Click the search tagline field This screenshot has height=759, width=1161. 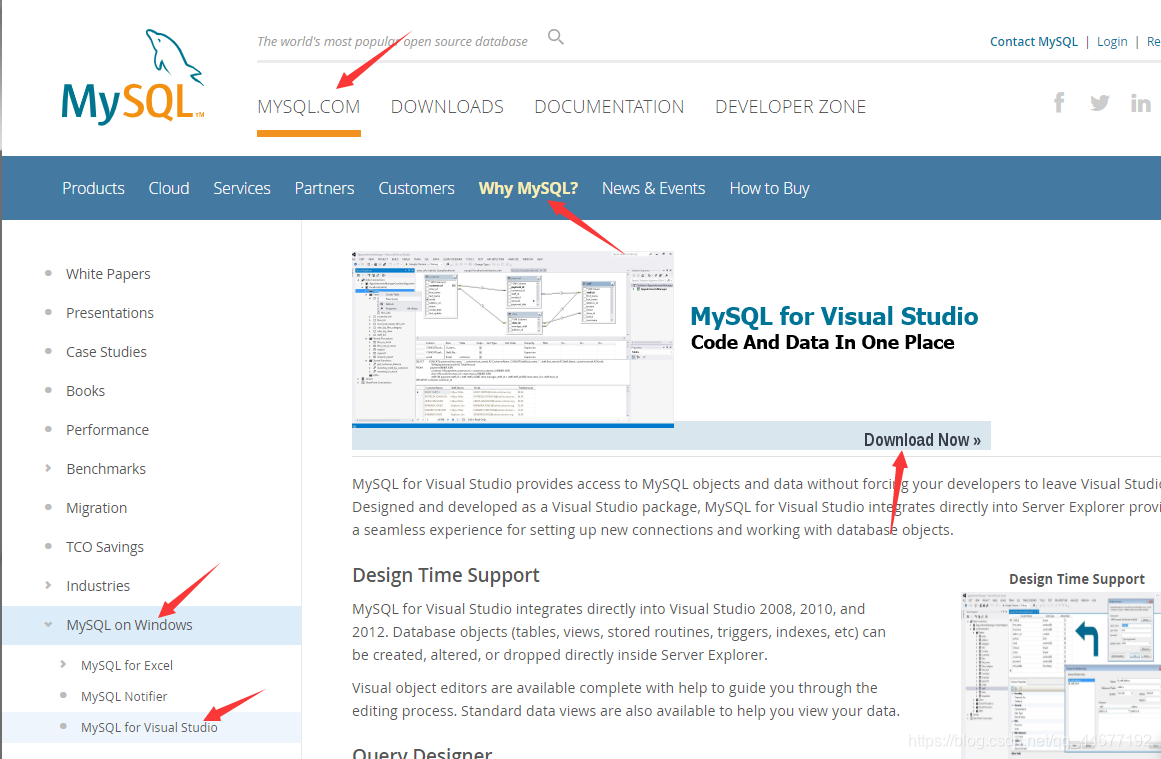tap(392, 41)
